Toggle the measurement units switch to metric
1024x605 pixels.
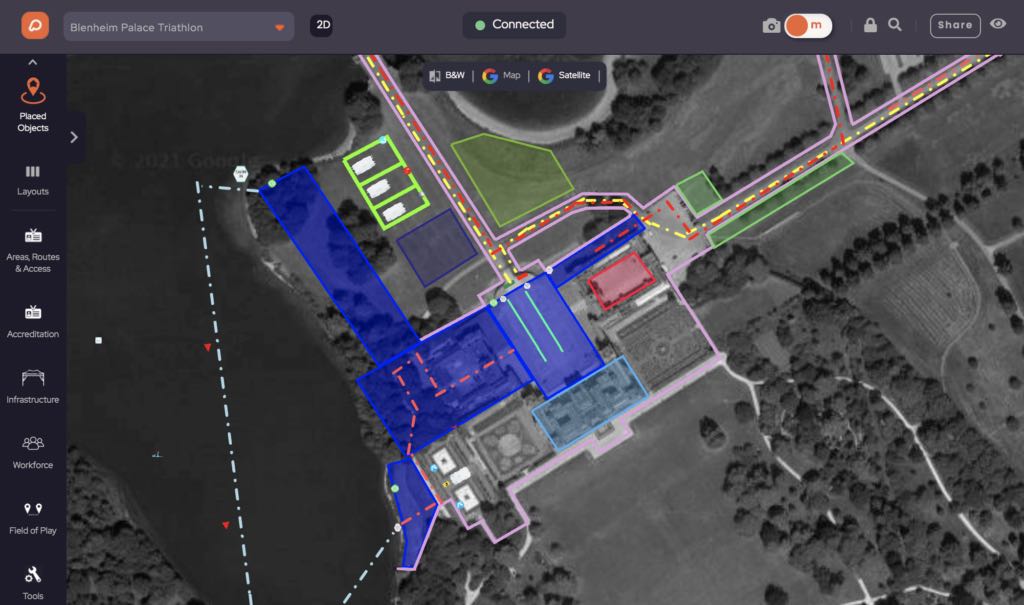click(x=809, y=26)
